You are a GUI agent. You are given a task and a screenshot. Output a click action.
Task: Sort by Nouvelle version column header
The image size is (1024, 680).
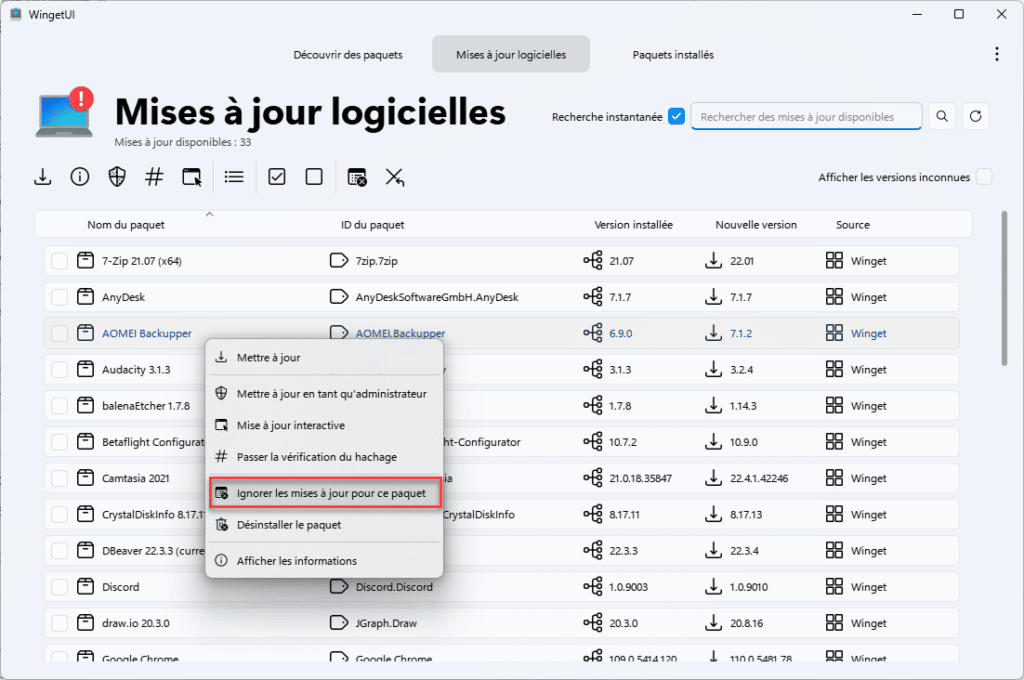point(756,225)
